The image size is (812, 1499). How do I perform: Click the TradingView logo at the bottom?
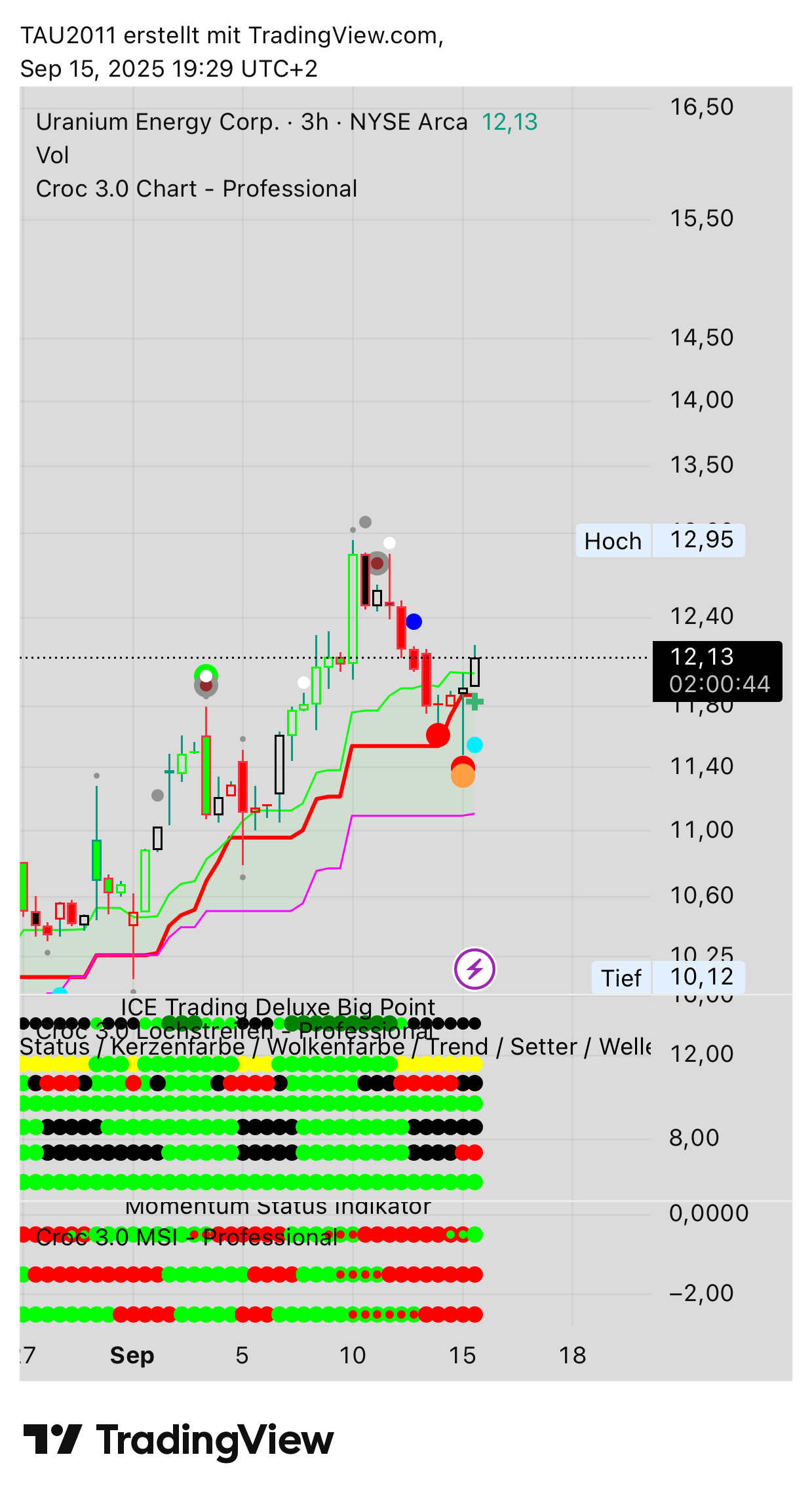[x=178, y=1440]
